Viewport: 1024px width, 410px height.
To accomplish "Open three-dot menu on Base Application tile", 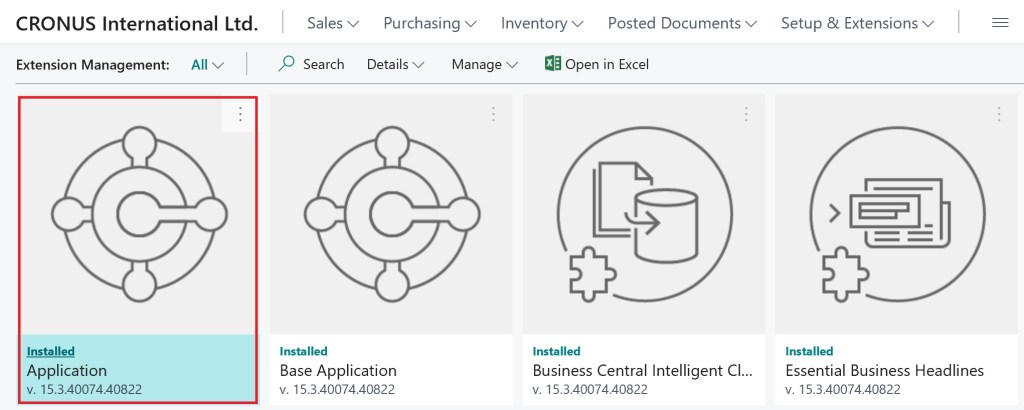I will 492,115.
